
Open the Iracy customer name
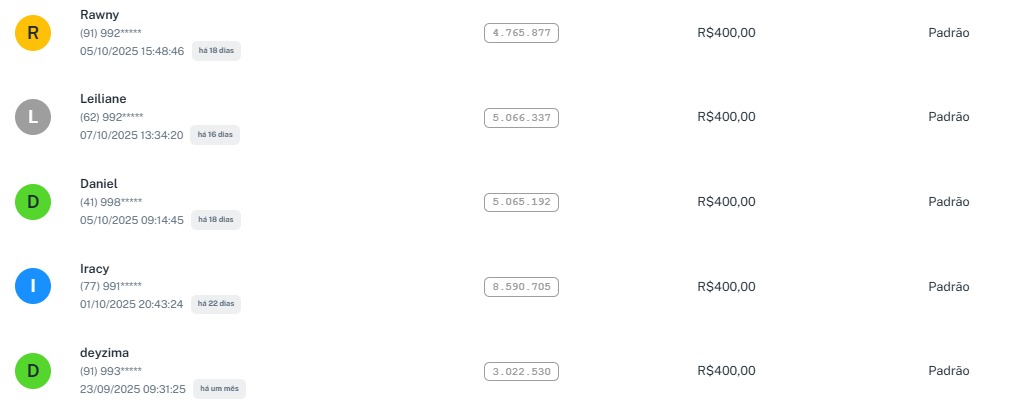coord(95,268)
